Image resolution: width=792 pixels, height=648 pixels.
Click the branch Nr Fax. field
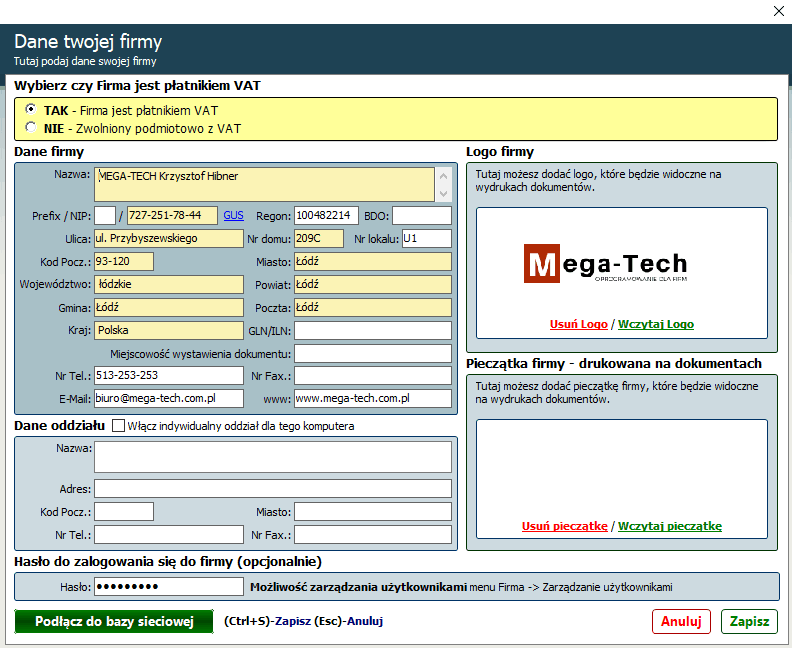[x=373, y=535]
